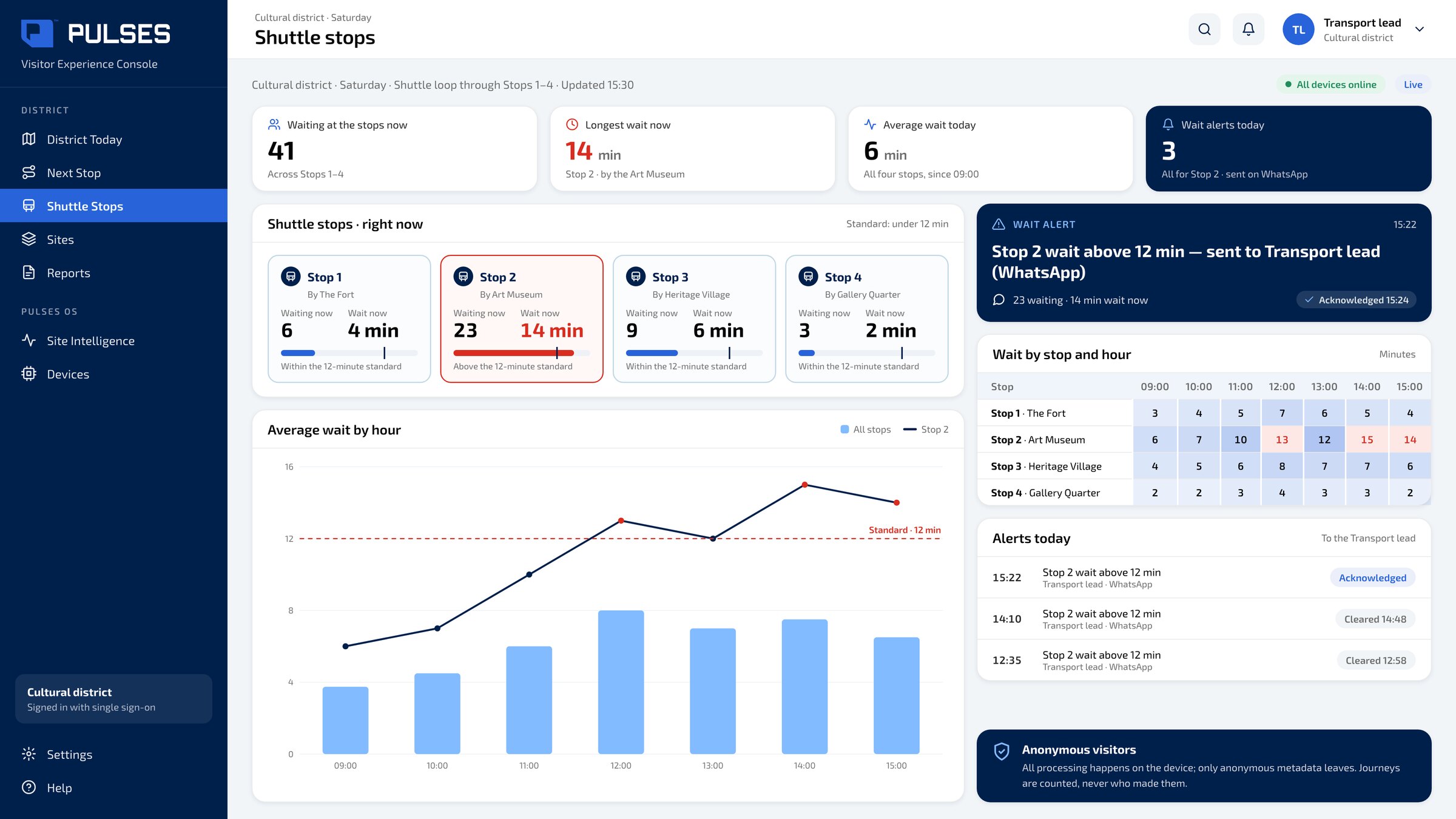The width and height of the screenshot is (1456, 819).
Task: Click the Longest wait now clock icon
Action: [x=571, y=124]
